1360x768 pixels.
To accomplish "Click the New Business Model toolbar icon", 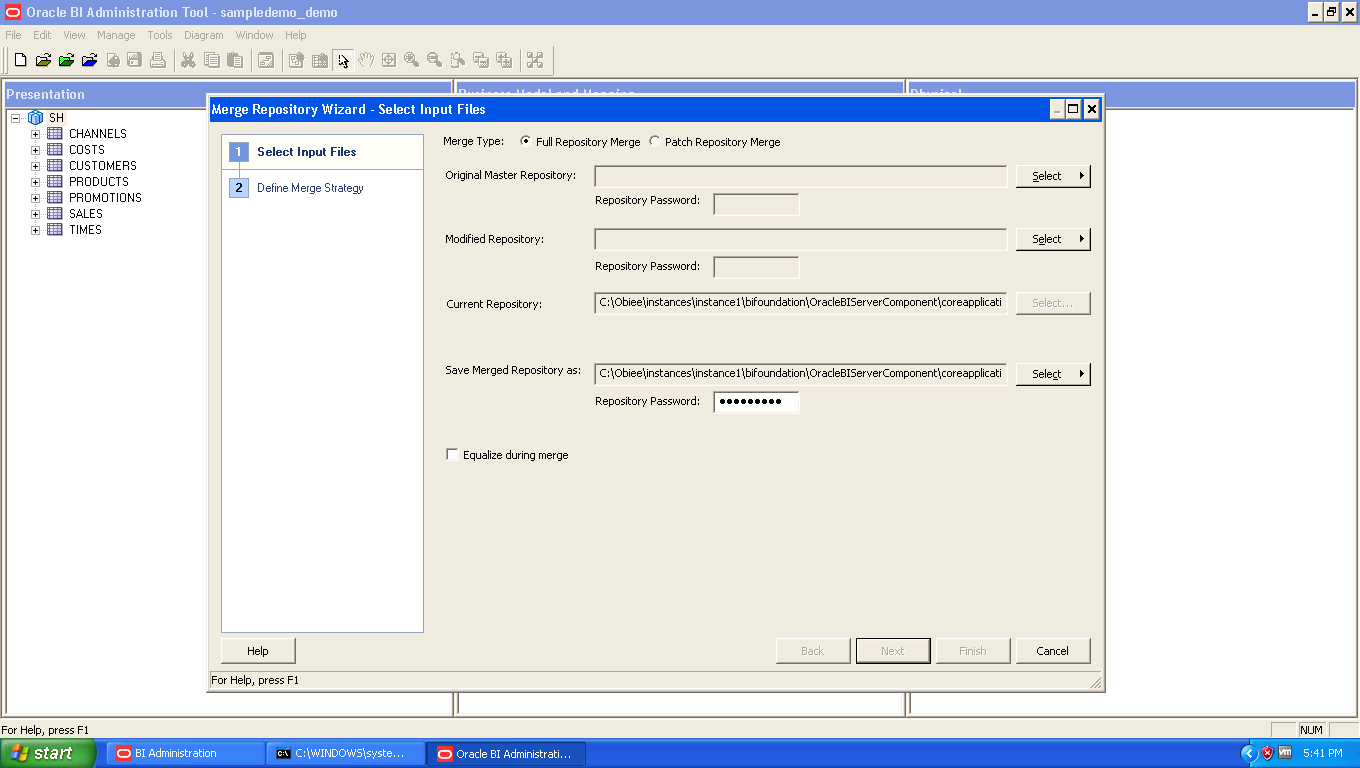I will [x=296, y=60].
